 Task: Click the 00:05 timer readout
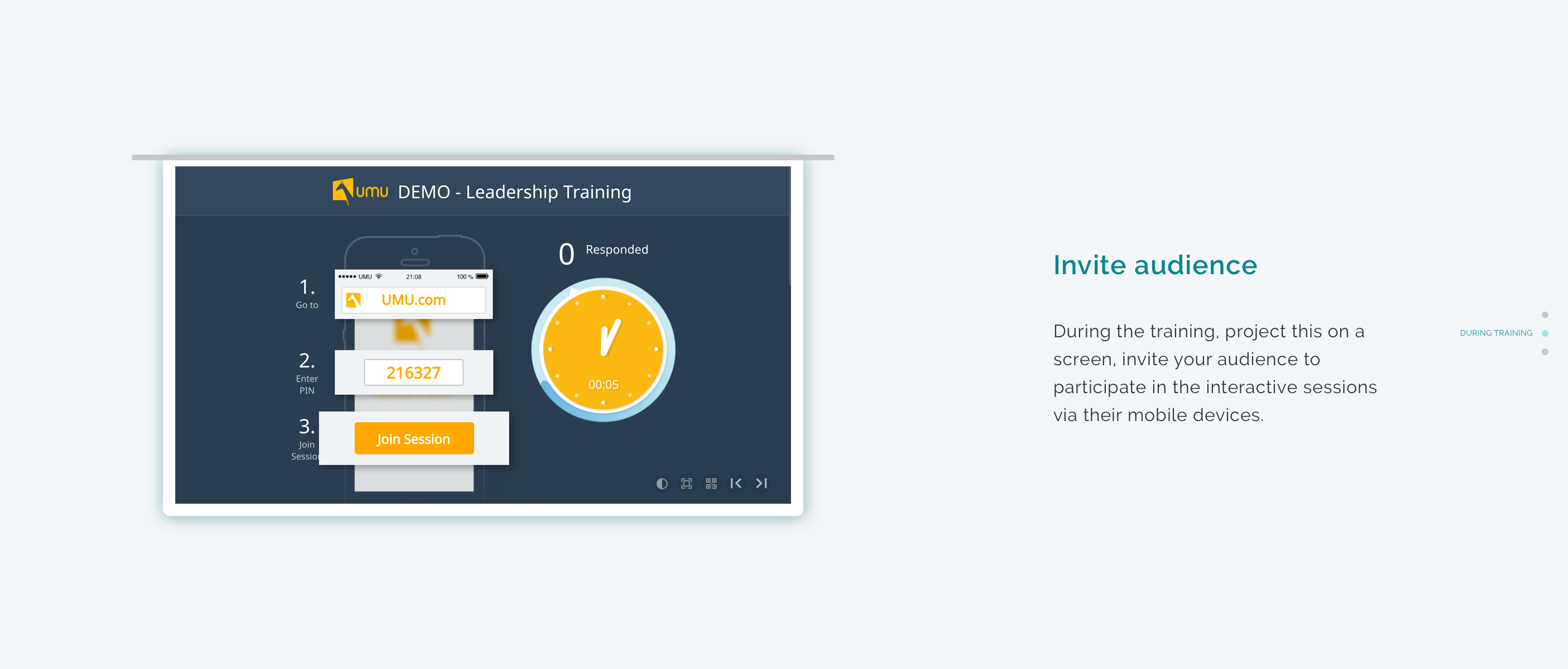tap(603, 385)
